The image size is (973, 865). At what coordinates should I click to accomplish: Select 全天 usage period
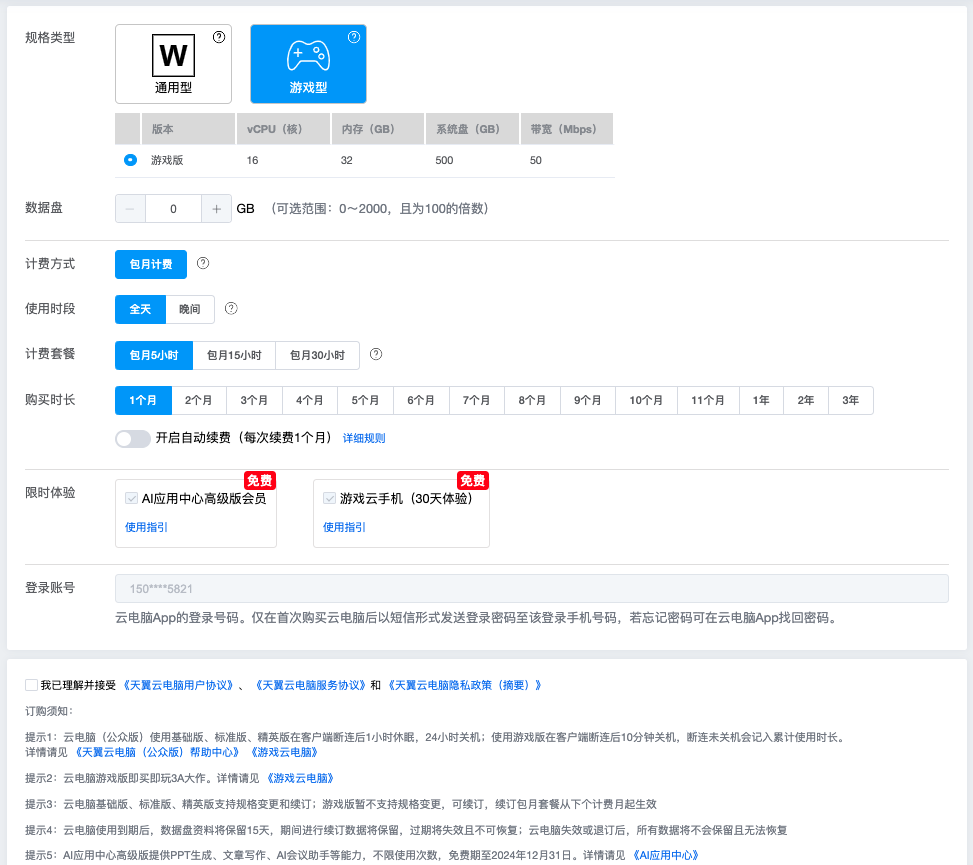[x=140, y=309]
